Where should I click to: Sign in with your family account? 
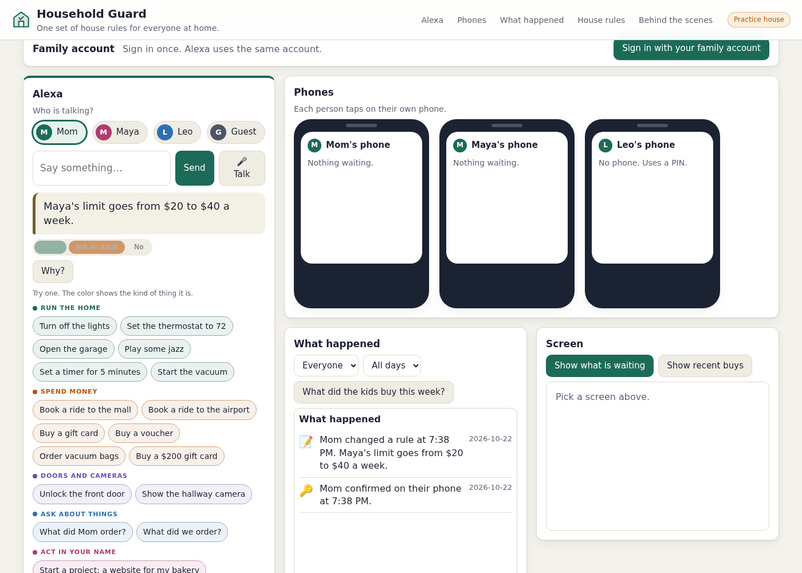click(x=691, y=48)
